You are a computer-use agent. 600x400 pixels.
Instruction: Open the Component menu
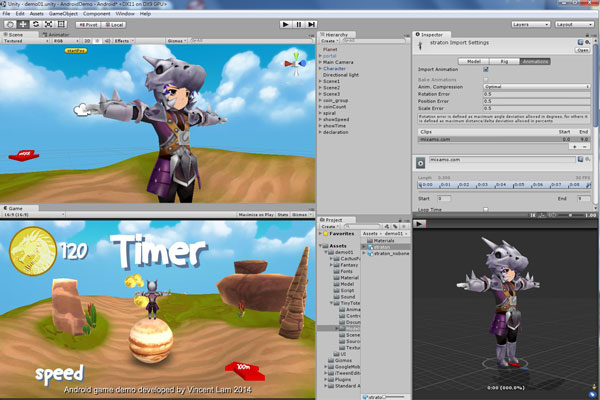[x=96, y=13]
